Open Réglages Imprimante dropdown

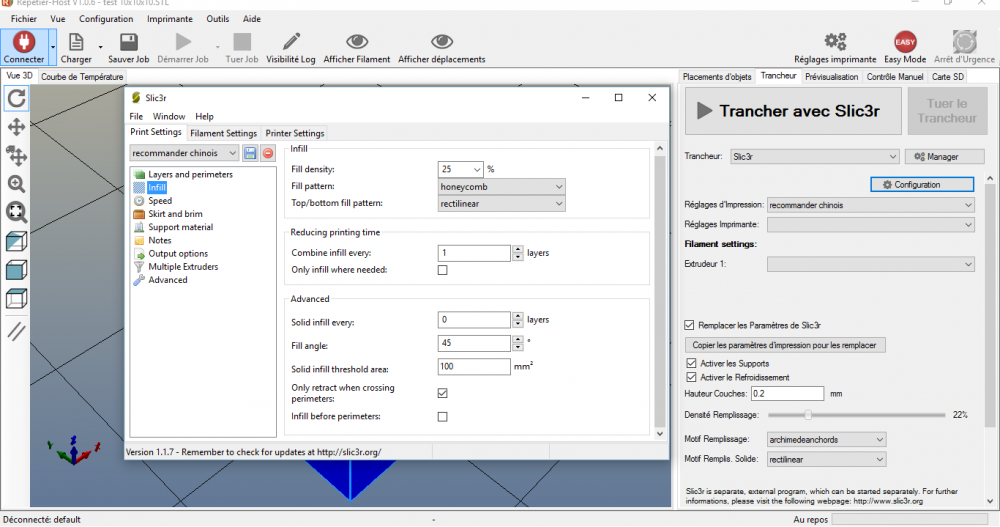pyautogui.click(x=871, y=225)
